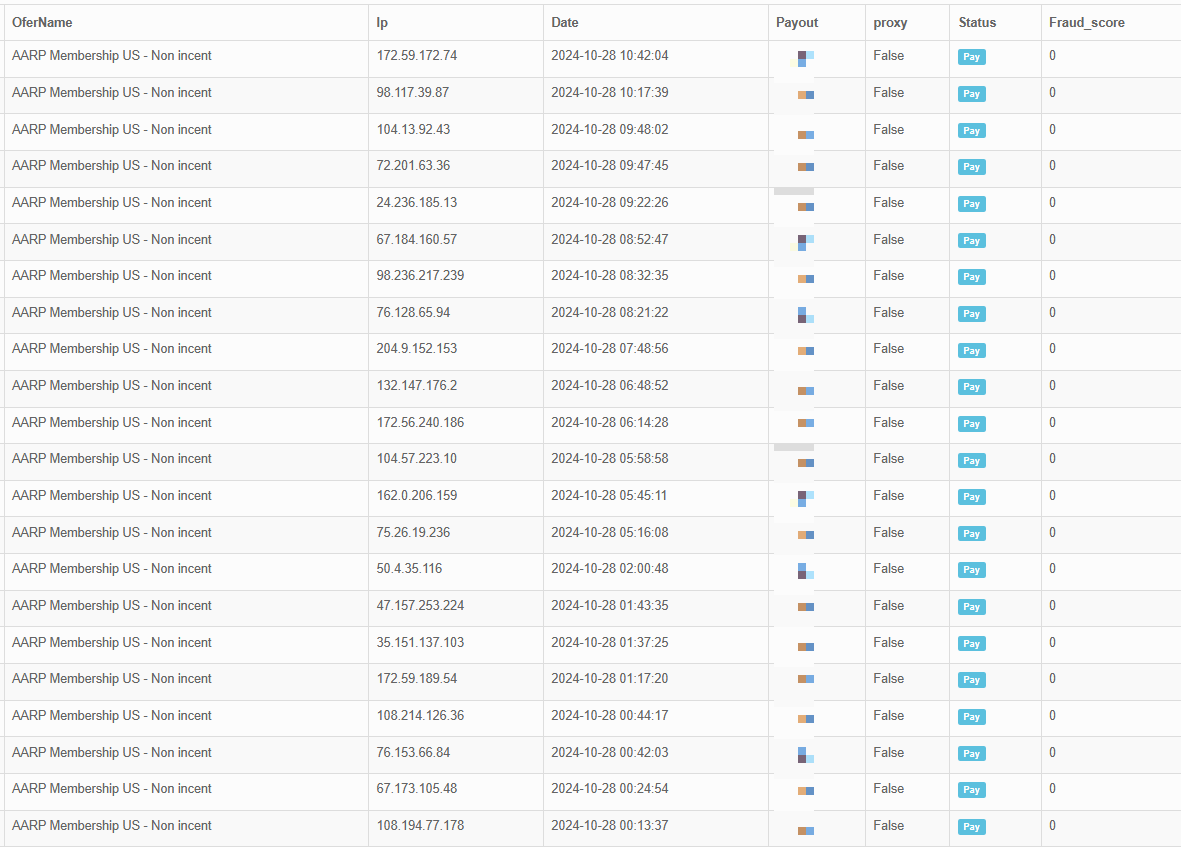Click the Date column header

coord(565,23)
